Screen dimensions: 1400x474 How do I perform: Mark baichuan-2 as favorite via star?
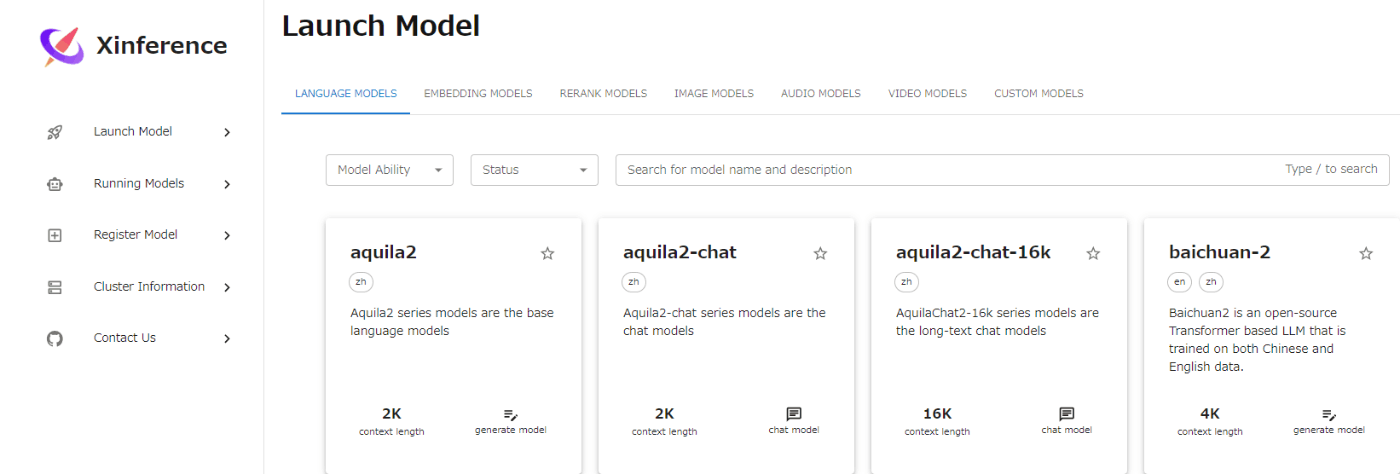point(1366,253)
